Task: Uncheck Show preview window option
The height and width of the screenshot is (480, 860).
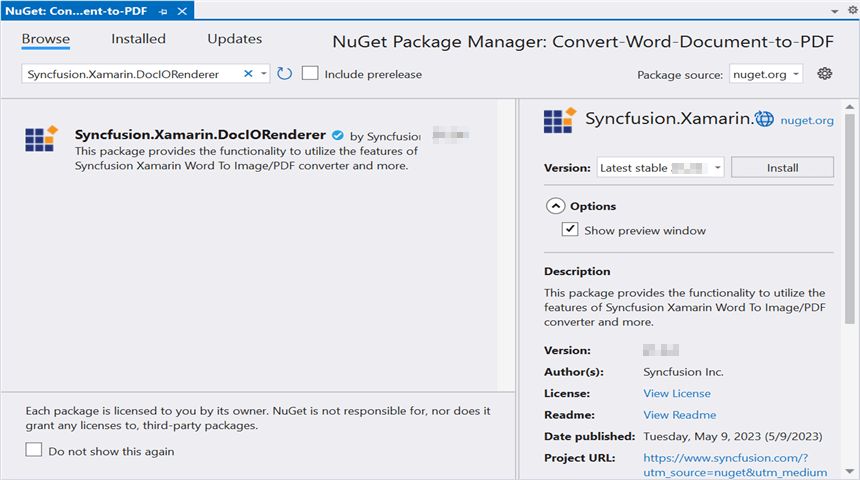Action: [x=570, y=229]
